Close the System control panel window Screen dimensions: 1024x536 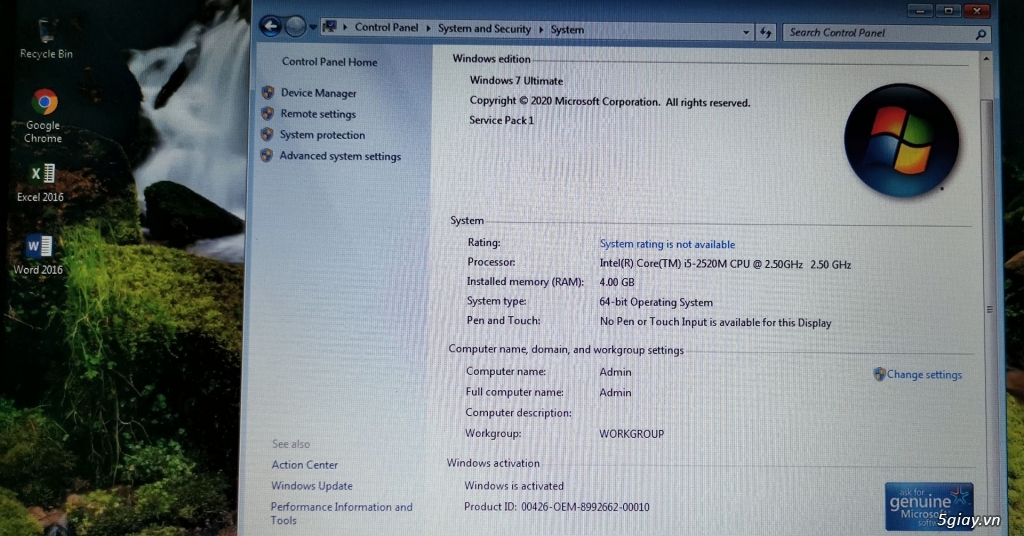click(x=976, y=11)
